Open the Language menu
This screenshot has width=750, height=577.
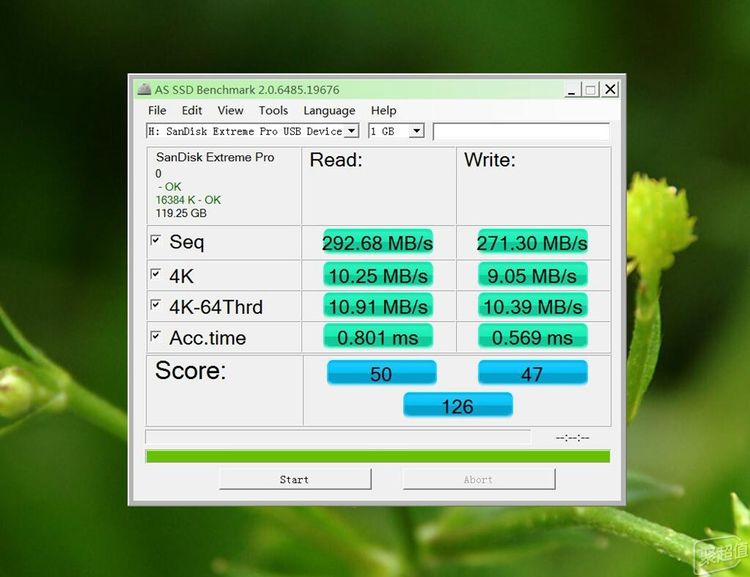pyautogui.click(x=329, y=111)
